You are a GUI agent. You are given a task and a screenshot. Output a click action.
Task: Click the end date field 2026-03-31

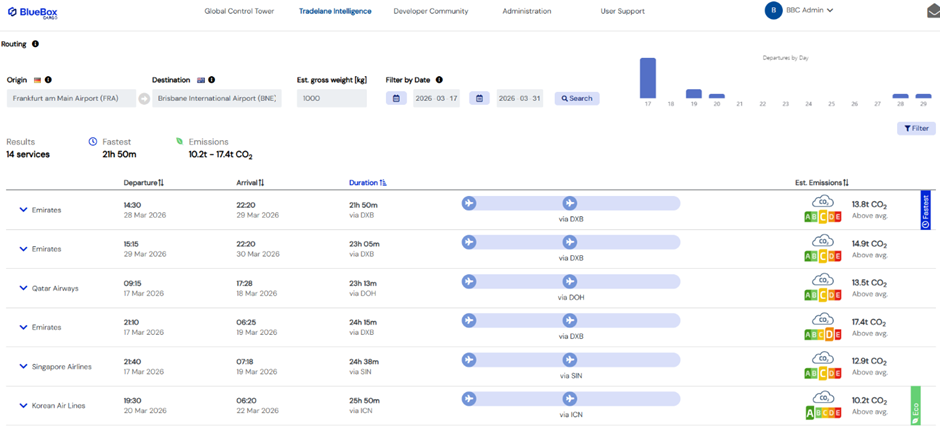coord(520,98)
